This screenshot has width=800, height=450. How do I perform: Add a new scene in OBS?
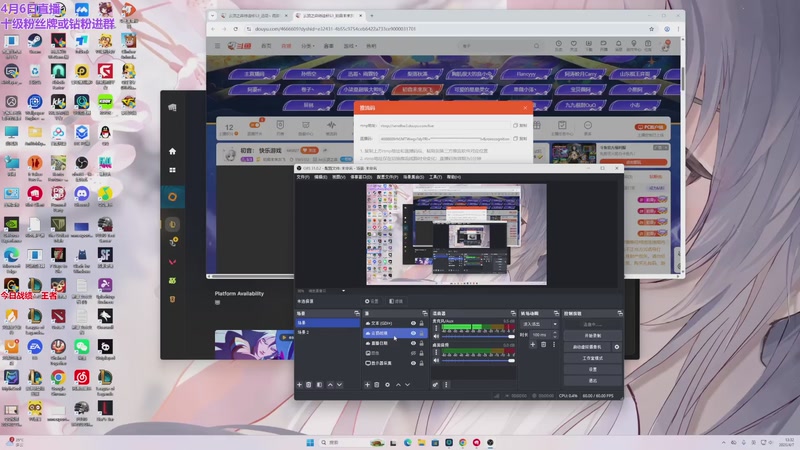(299, 385)
